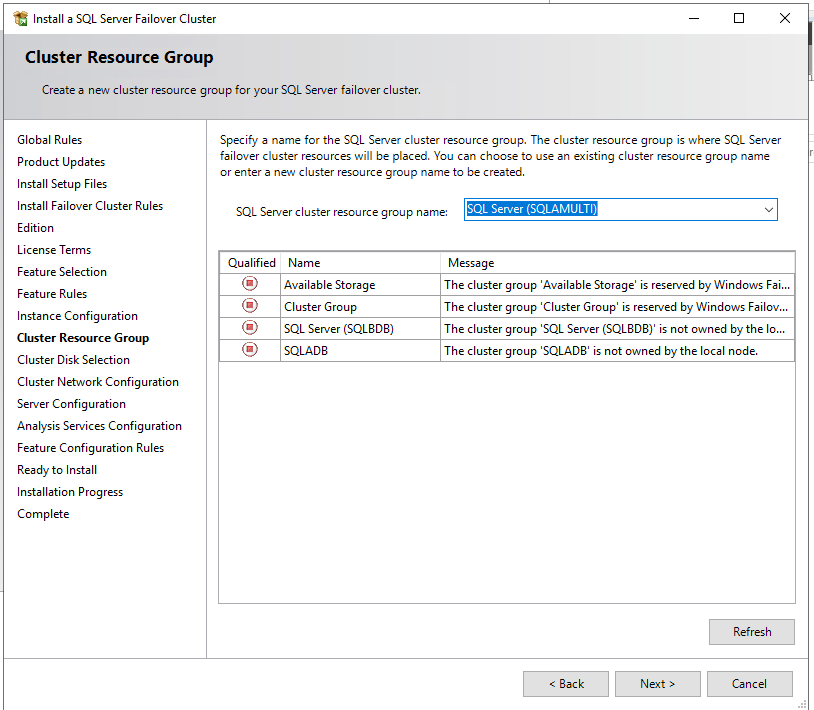Select the SQLADB name cell

[360, 351]
